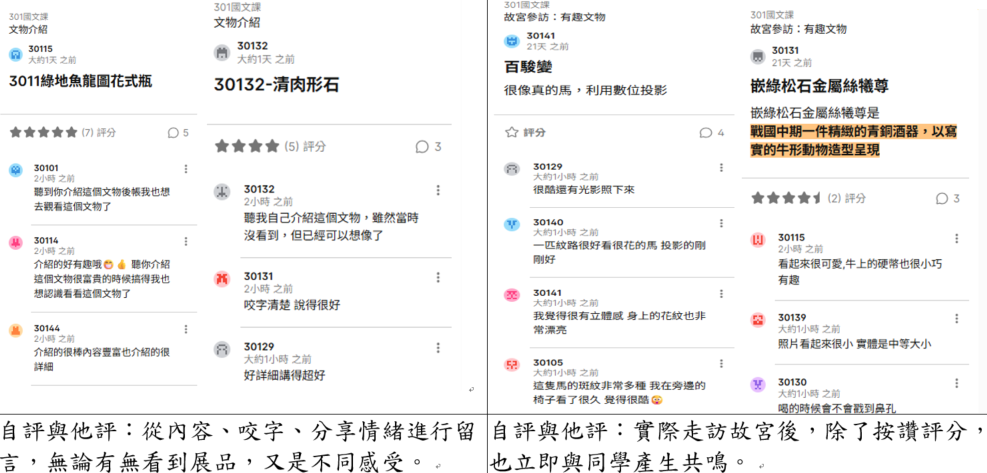Image resolution: width=987 pixels, height=473 pixels.
Task: Click the comment icon on the 30132 清肉形石 post
Action: tap(422, 147)
